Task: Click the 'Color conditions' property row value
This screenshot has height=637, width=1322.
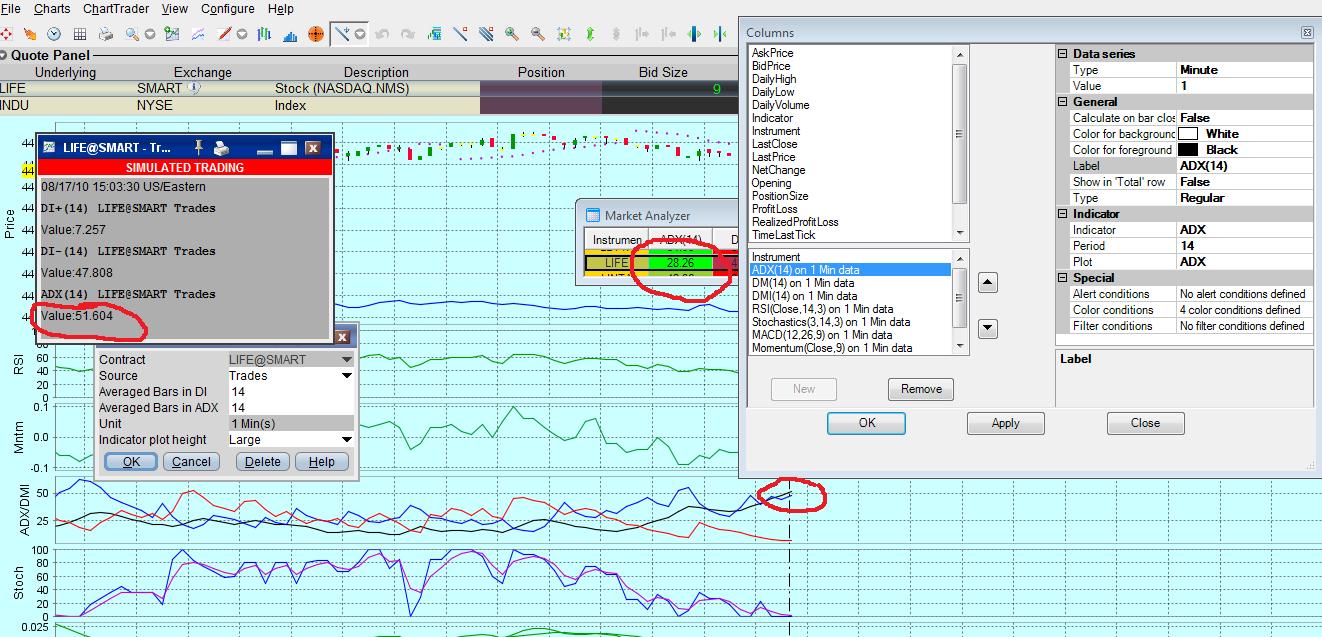Action: click(1244, 310)
